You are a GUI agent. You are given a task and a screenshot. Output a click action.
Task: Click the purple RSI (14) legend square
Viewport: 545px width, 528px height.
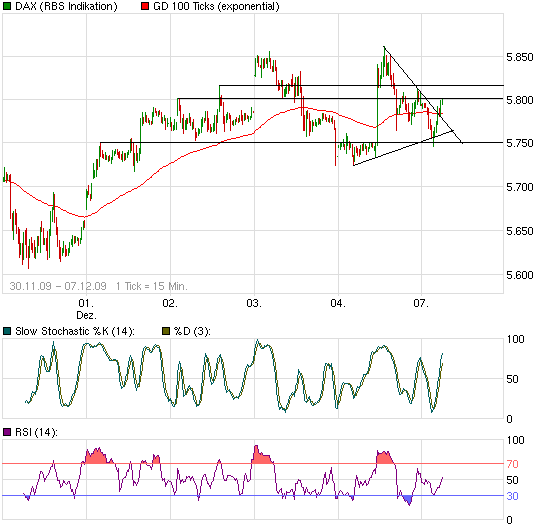7,432
